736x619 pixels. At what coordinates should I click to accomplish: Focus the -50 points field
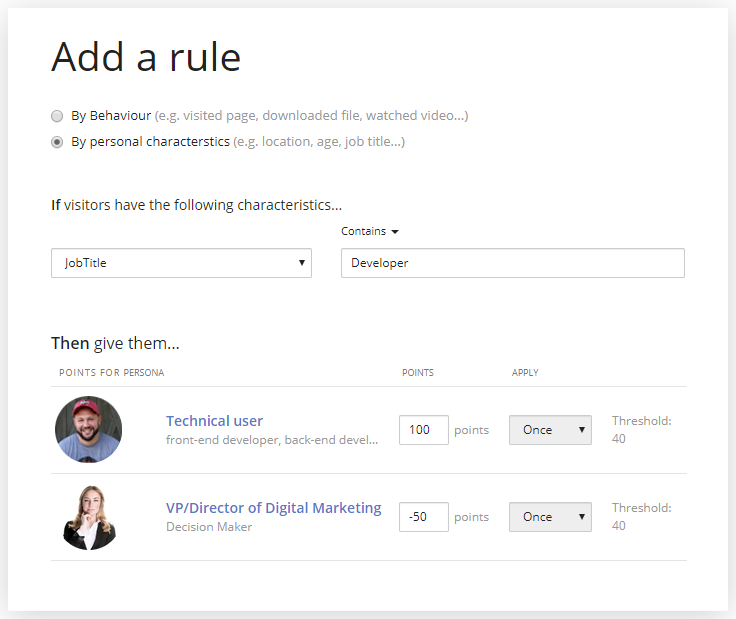tap(423, 517)
